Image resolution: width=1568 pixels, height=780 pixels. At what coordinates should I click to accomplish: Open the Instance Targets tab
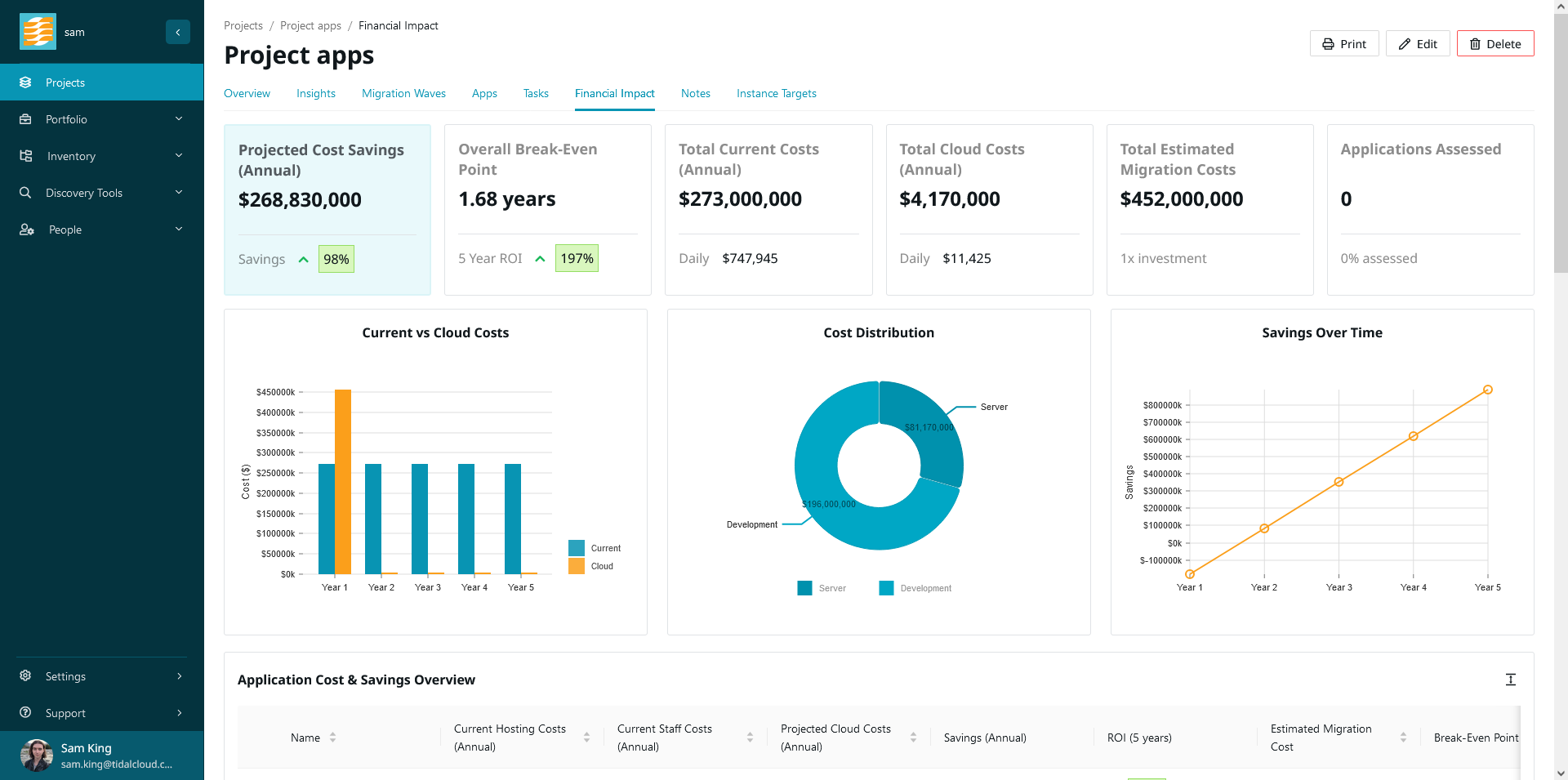coord(776,94)
